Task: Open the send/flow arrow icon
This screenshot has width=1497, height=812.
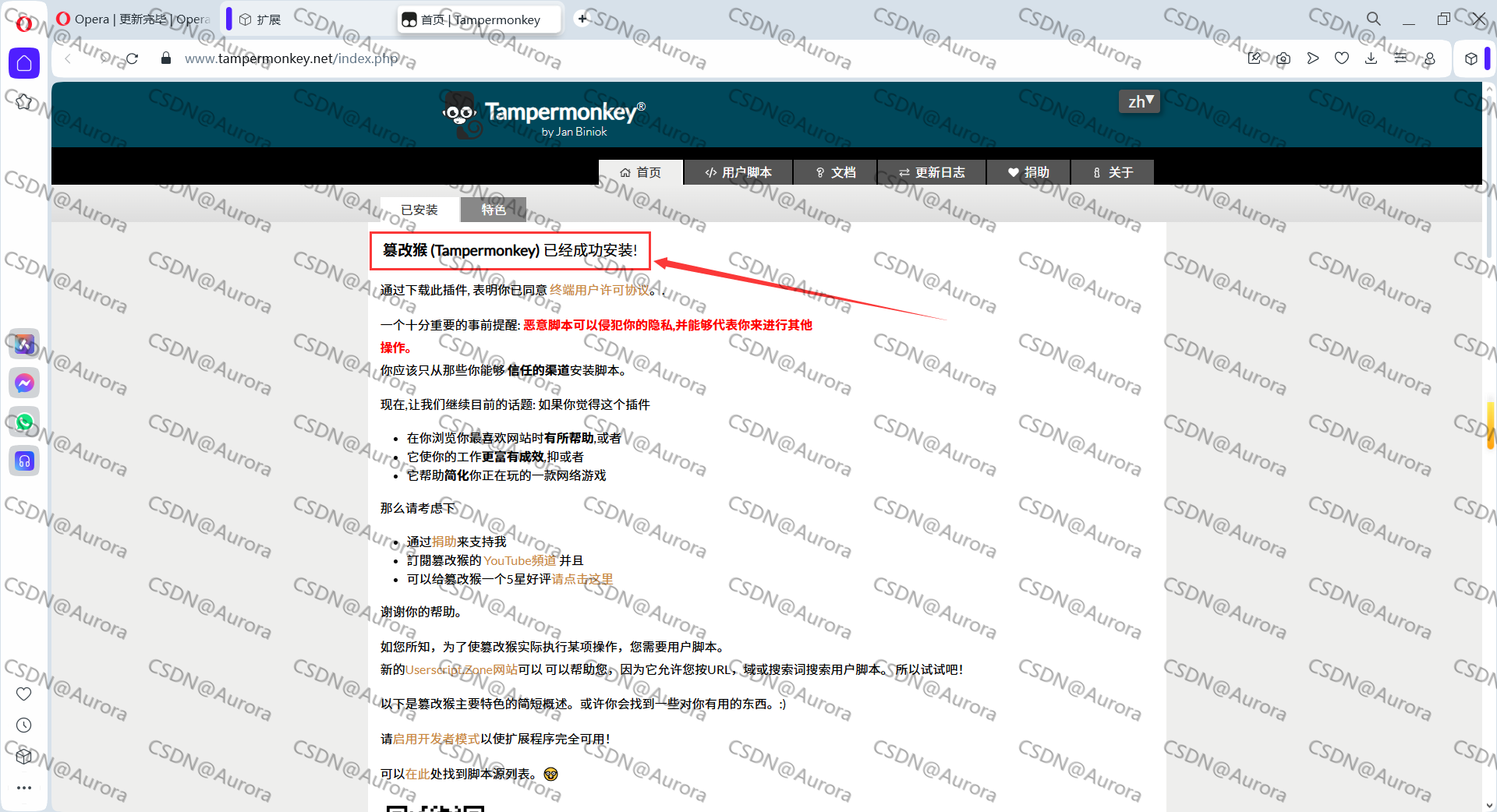Action: [1313, 58]
